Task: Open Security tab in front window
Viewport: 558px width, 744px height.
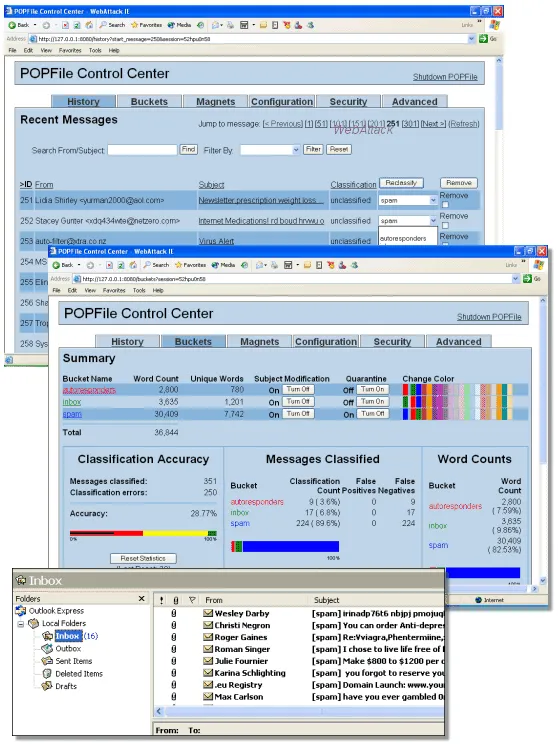Action: coord(392,342)
